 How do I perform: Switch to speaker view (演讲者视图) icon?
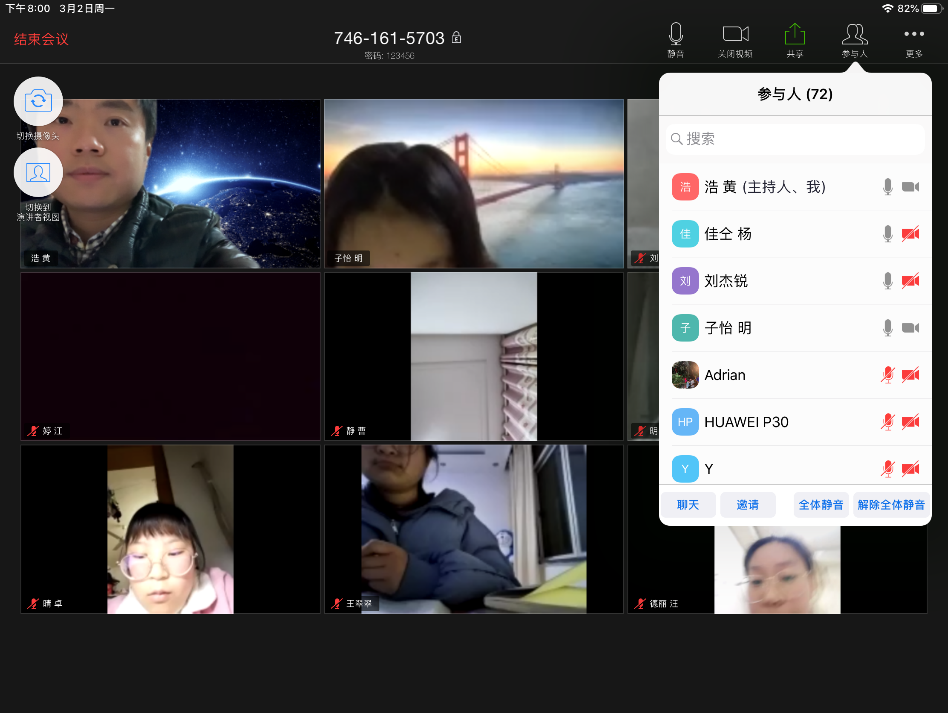coord(38,172)
